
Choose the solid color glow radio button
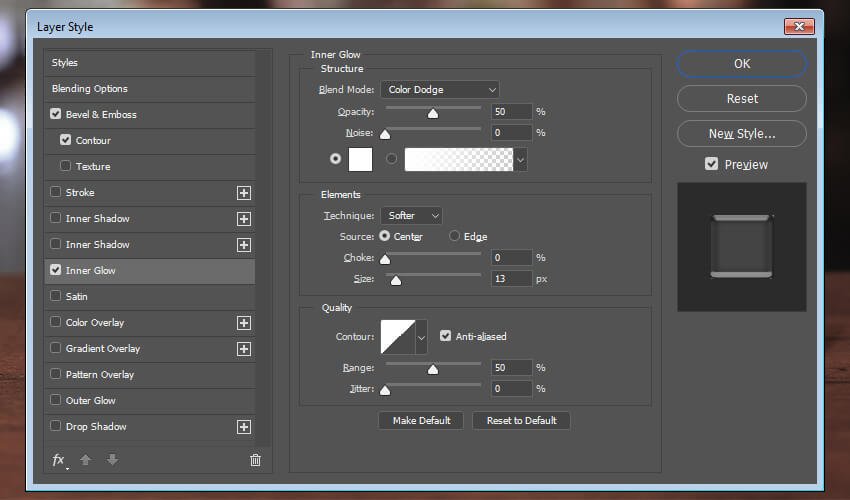tap(336, 159)
